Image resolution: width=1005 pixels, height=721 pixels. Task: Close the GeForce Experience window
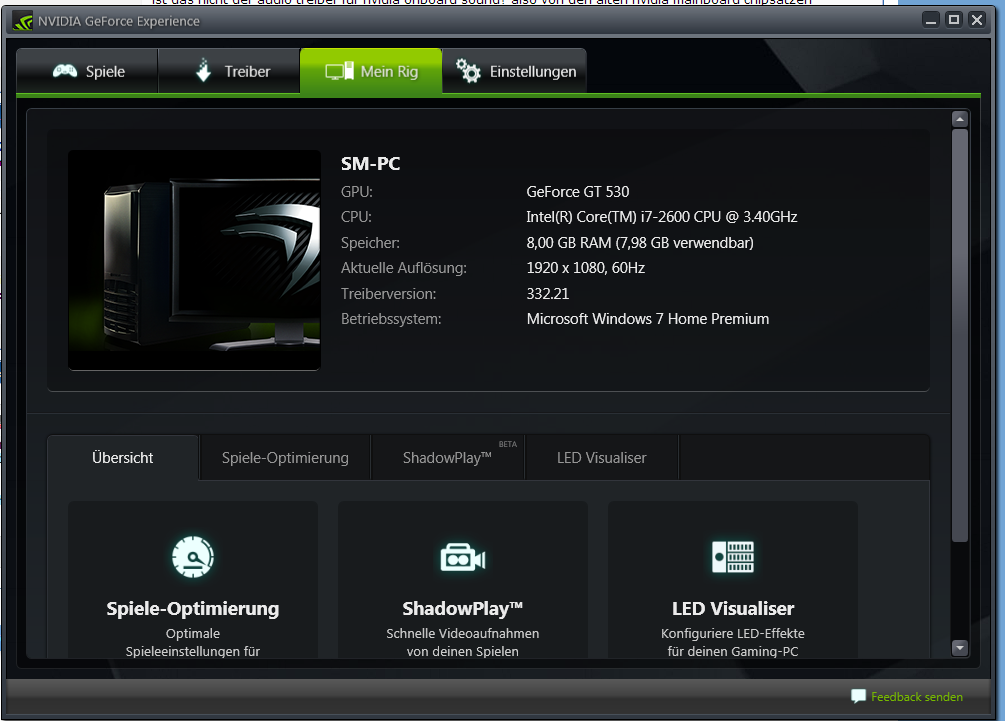[977, 20]
